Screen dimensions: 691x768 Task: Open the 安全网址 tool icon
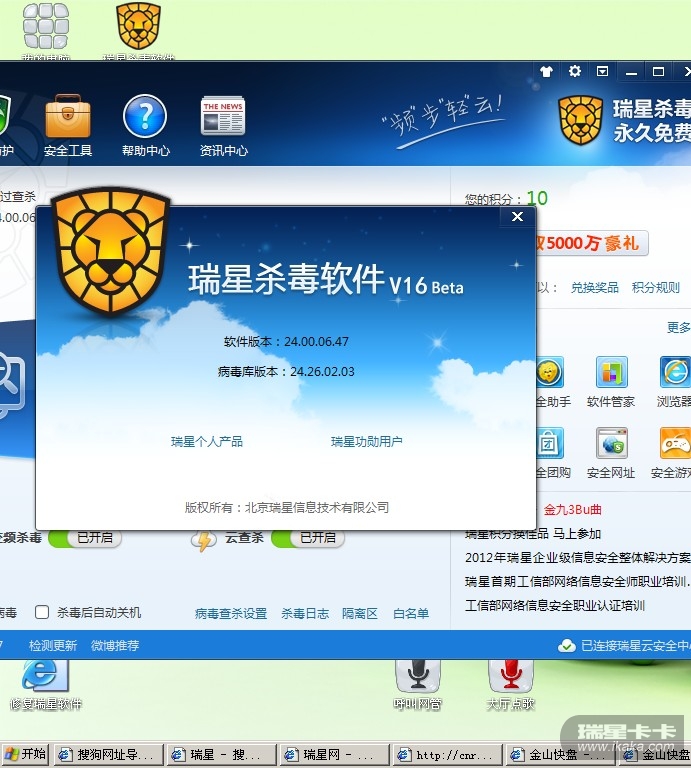tap(611, 443)
